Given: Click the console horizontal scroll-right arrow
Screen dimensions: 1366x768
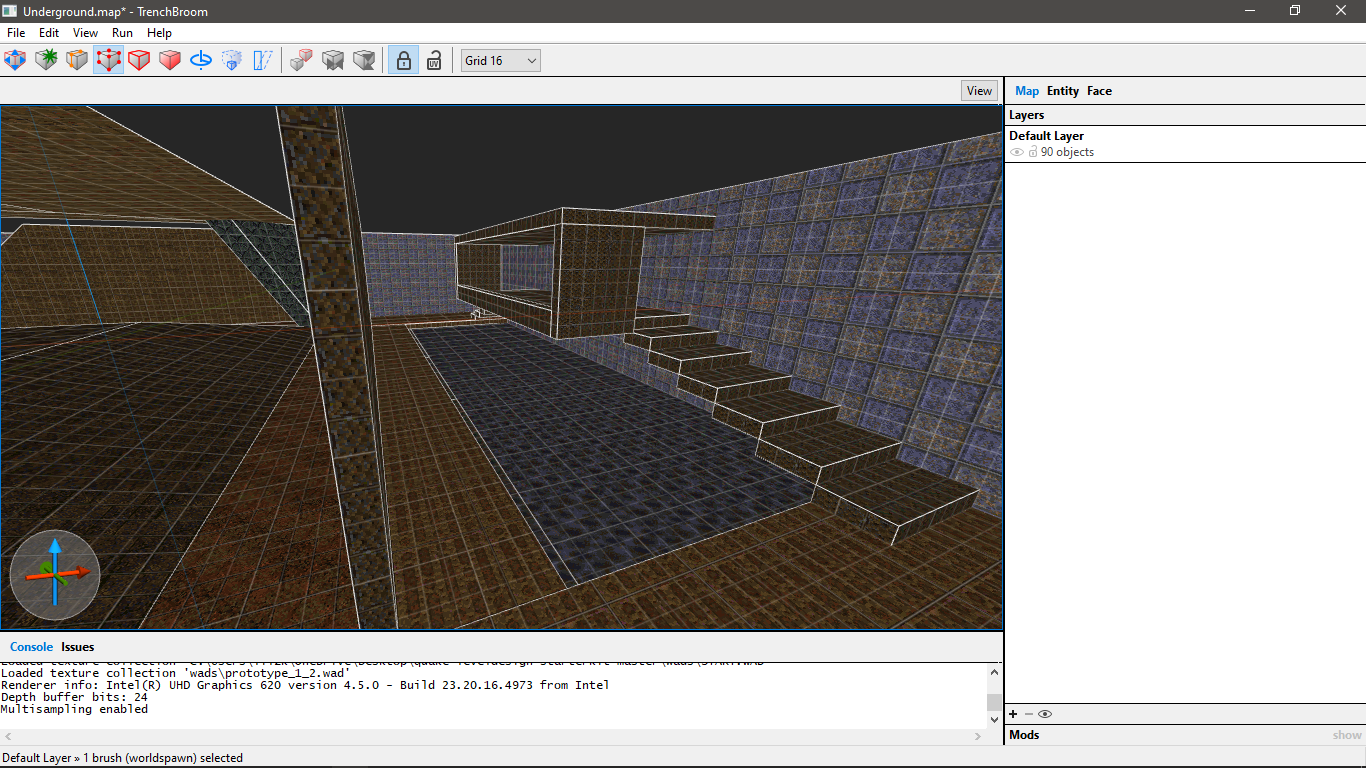Looking at the screenshot, I should coord(979,736).
